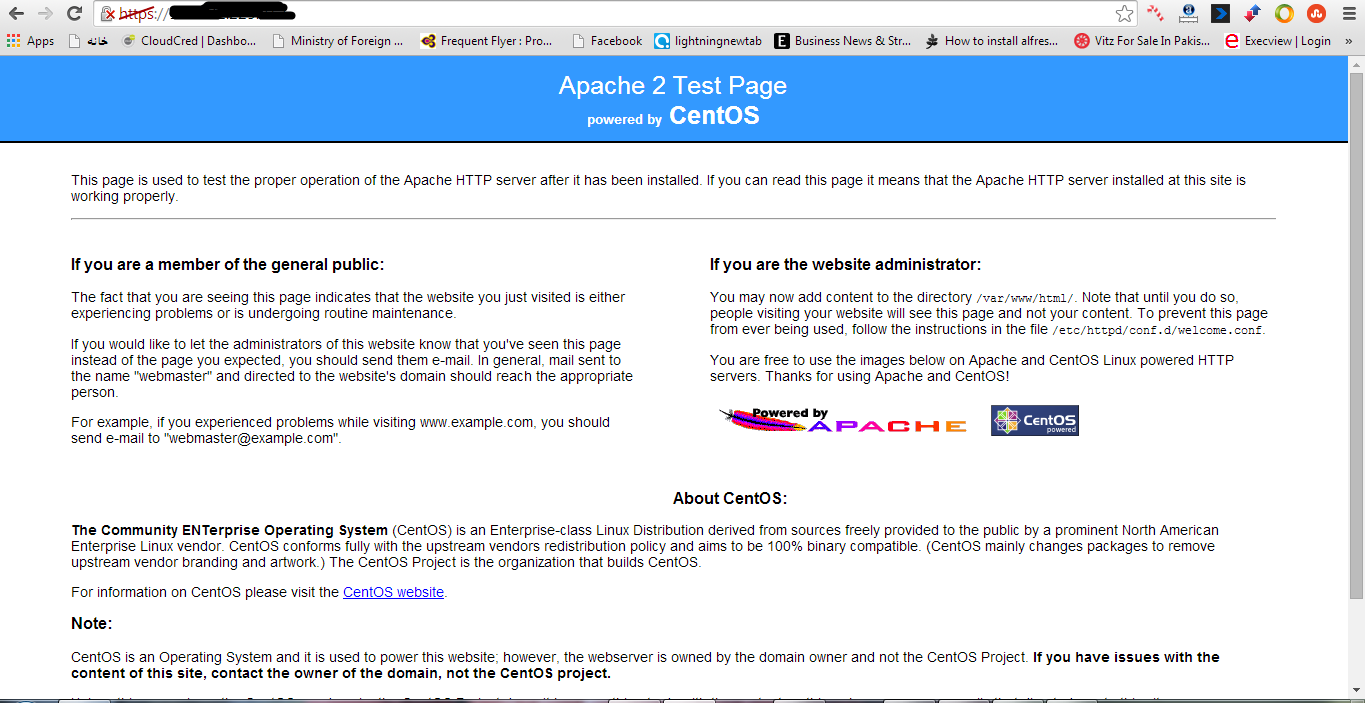The image size is (1367, 703).
Task: Click the 'webmaster@example.com' text
Action: tap(250, 438)
